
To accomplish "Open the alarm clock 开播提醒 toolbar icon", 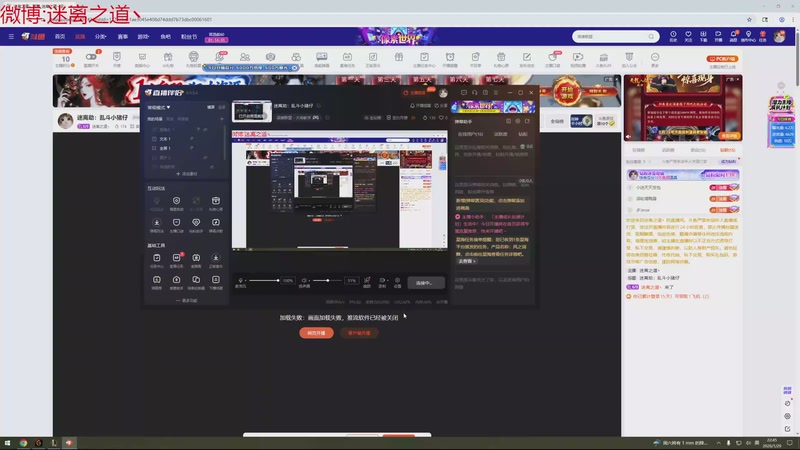I will point(450,59).
